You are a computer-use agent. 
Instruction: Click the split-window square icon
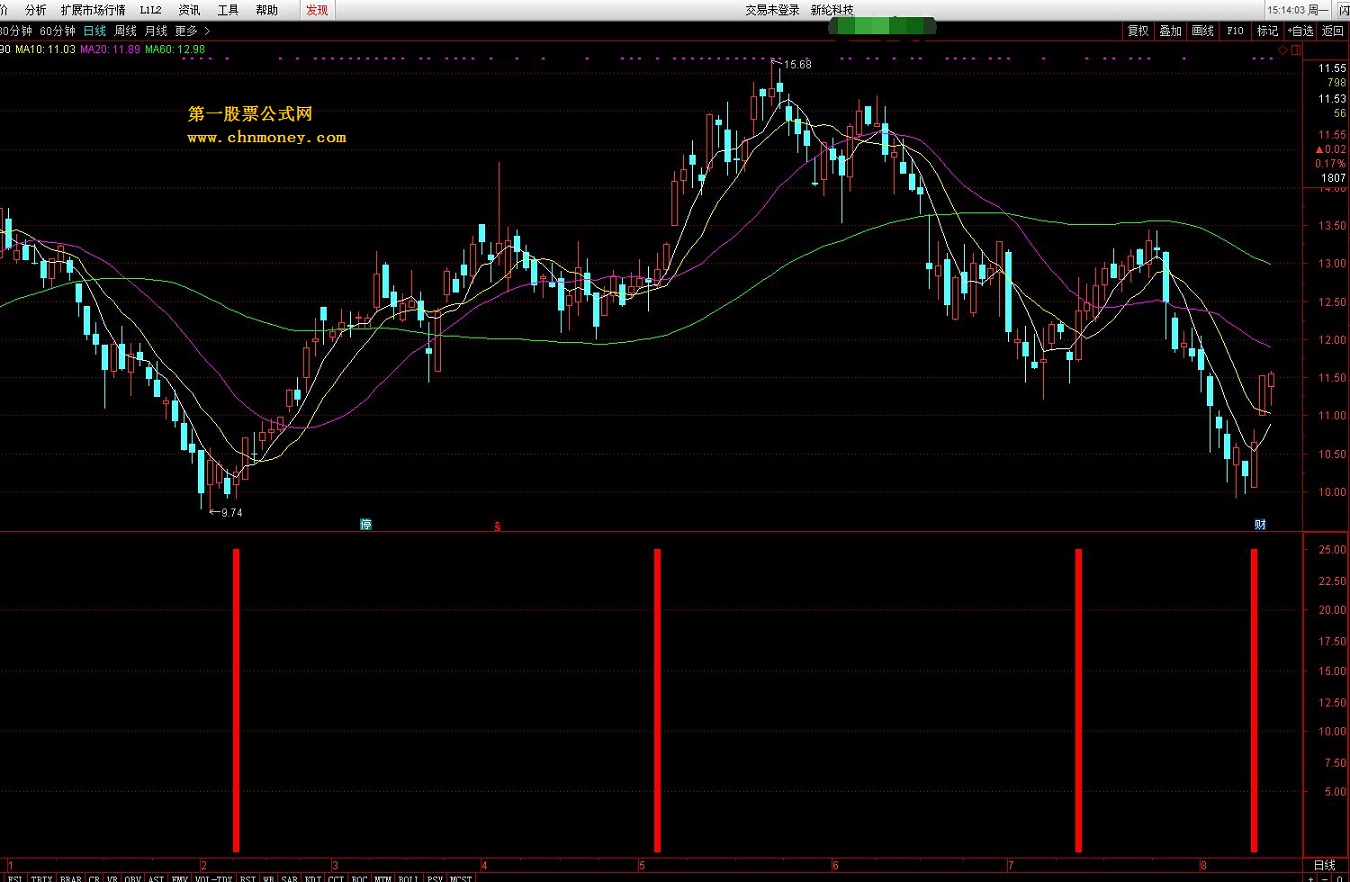[1296, 50]
